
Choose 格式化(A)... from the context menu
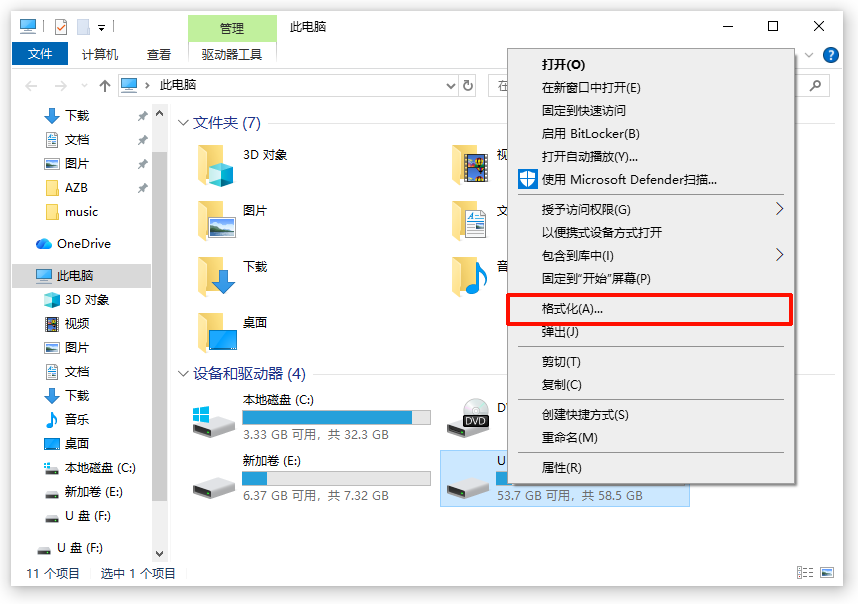coord(572,309)
